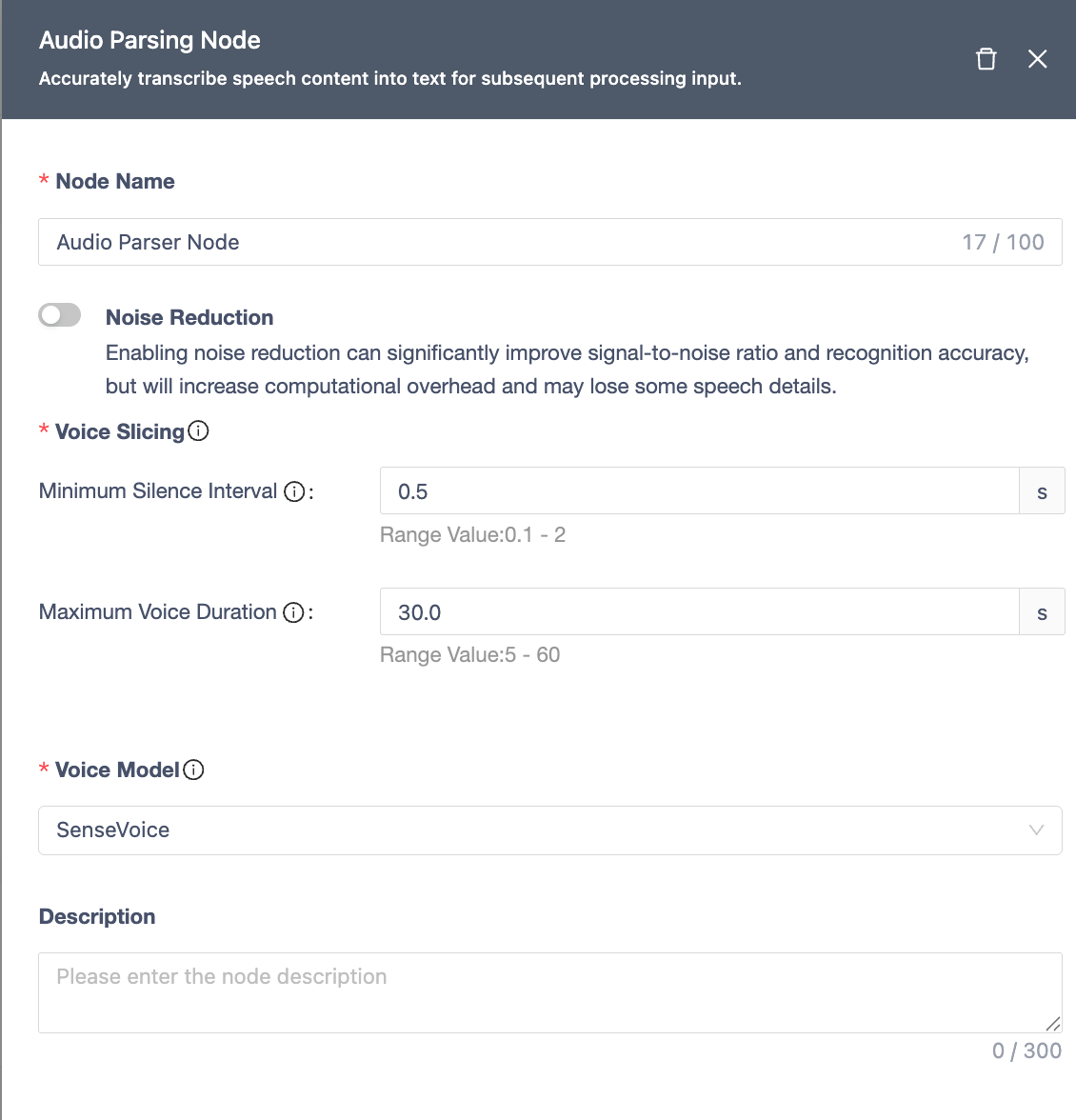Enable the Noise Reduction toggle switch
Image resolution: width=1076 pixels, height=1120 pixels.
60,315
